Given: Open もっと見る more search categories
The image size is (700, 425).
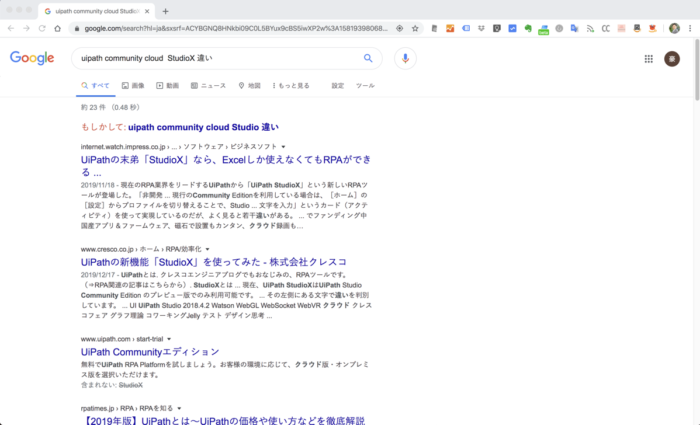Looking at the screenshot, I should point(291,85).
